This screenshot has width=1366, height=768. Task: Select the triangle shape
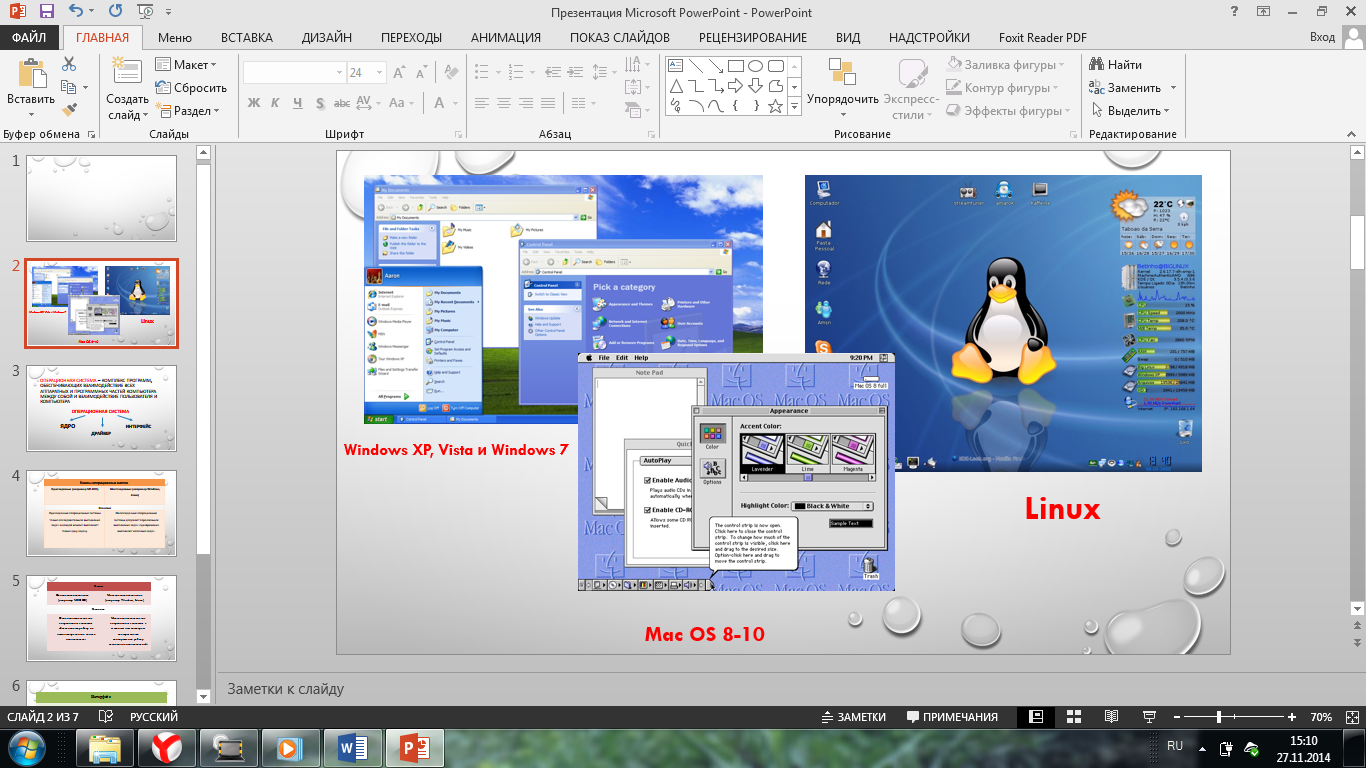click(675, 85)
